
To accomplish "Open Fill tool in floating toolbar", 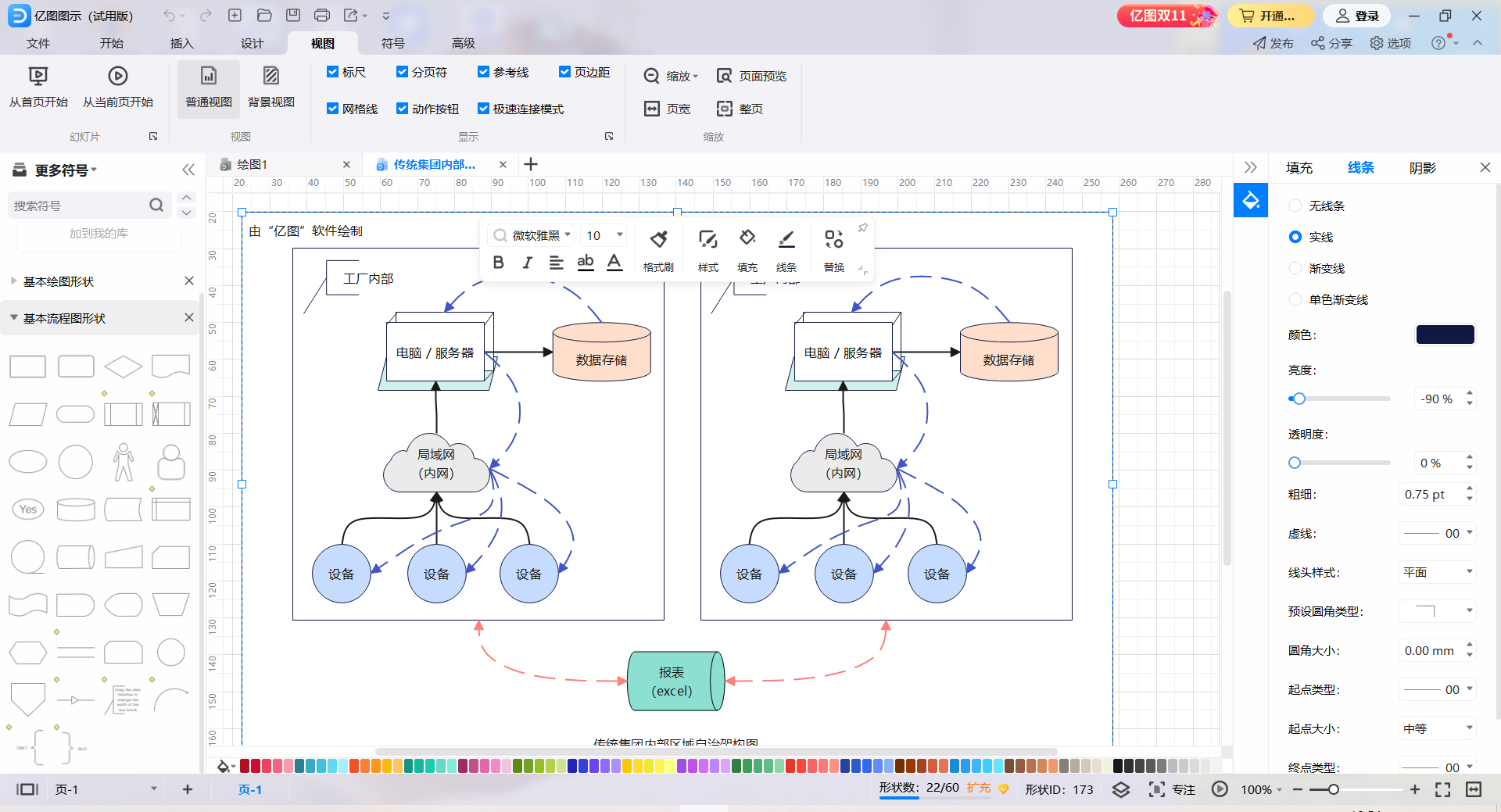I will (747, 238).
